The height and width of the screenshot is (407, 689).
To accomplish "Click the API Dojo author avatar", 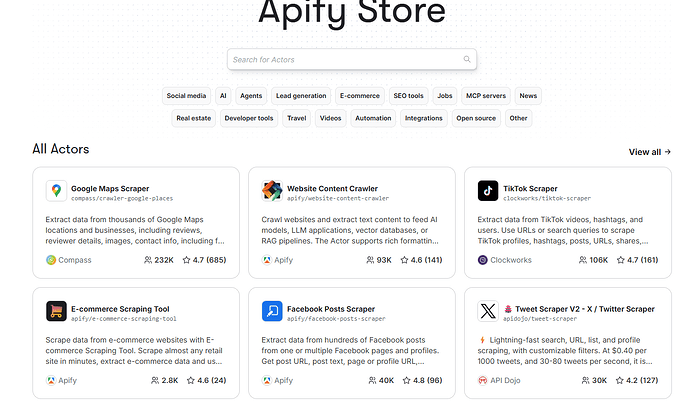I will 483,381.
